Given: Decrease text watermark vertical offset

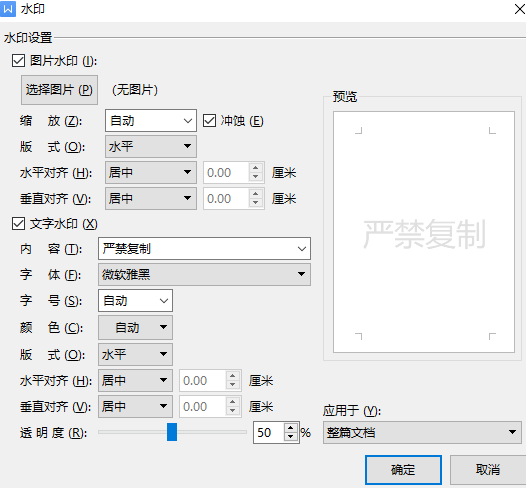Looking at the screenshot, I should (233, 411).
